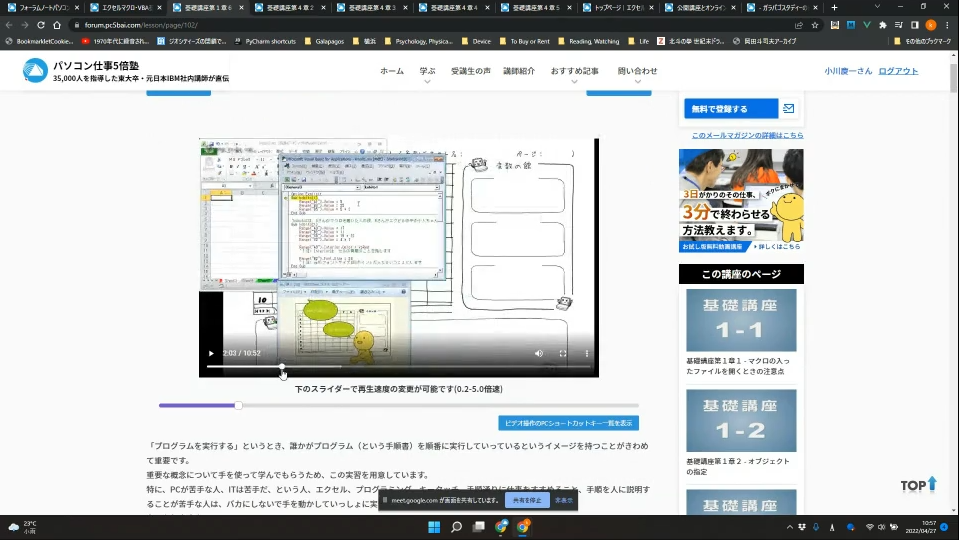The width and height of the screenshot is (959, 540).
Task: Click the TOP arrow to scroll up
Action: (919, 485)
